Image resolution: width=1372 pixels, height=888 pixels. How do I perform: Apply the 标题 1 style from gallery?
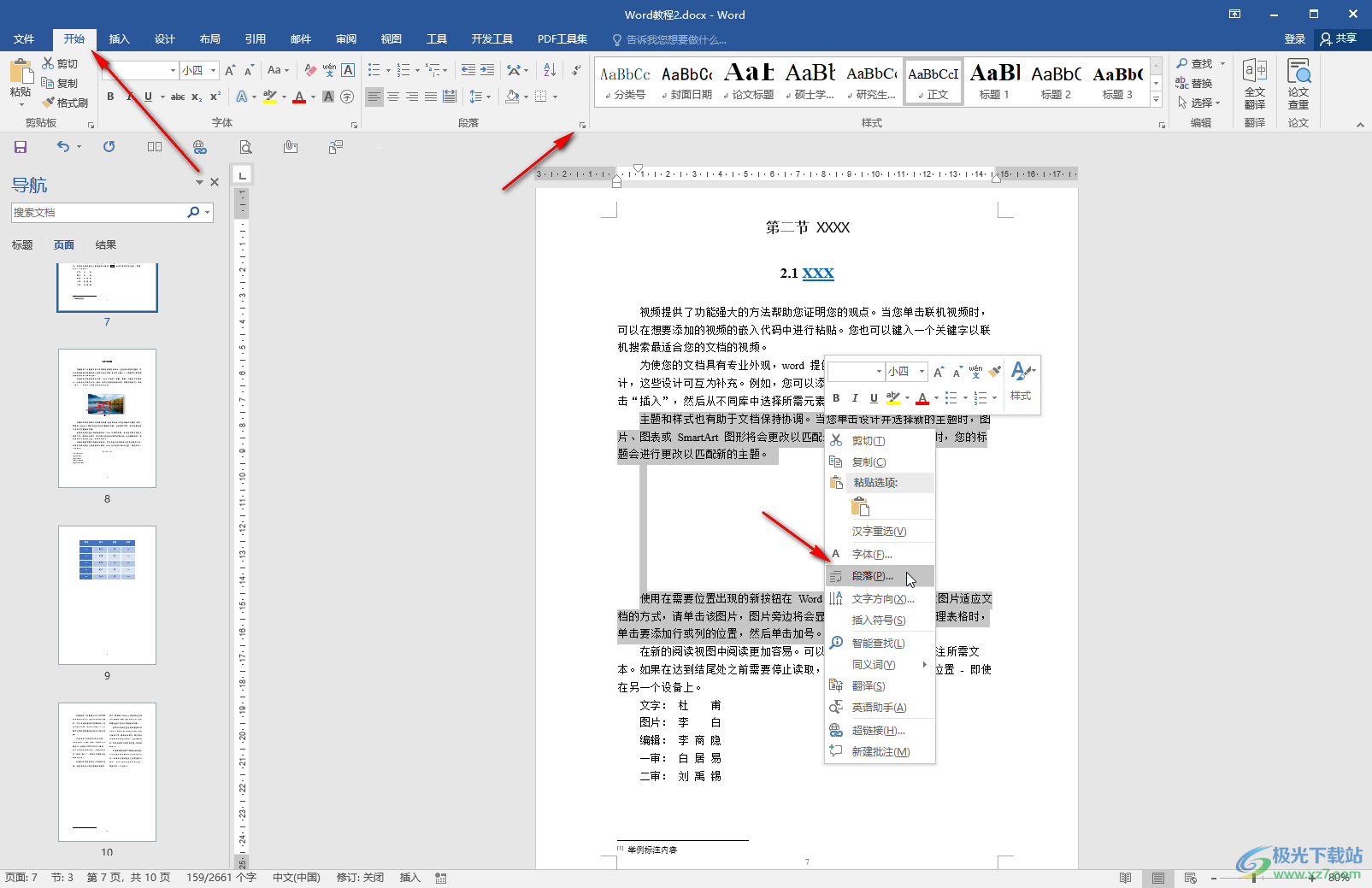click(x=994, y=81)
